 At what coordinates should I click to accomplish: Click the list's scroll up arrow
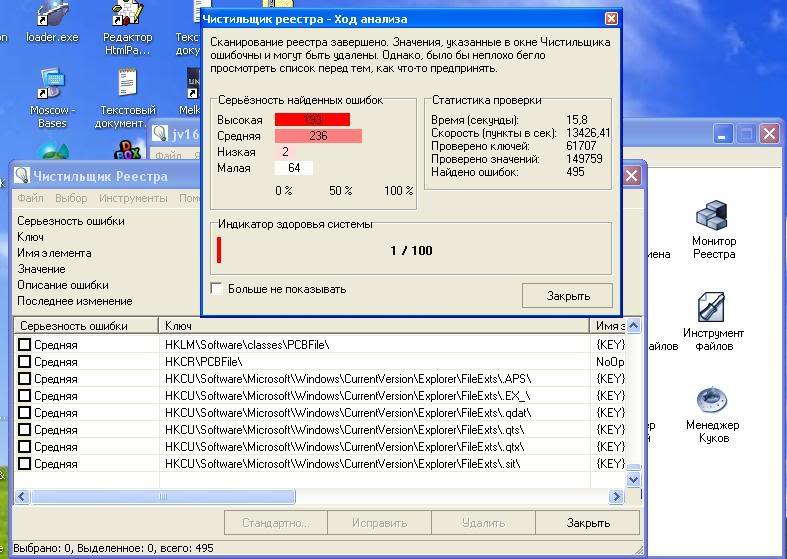633,325
